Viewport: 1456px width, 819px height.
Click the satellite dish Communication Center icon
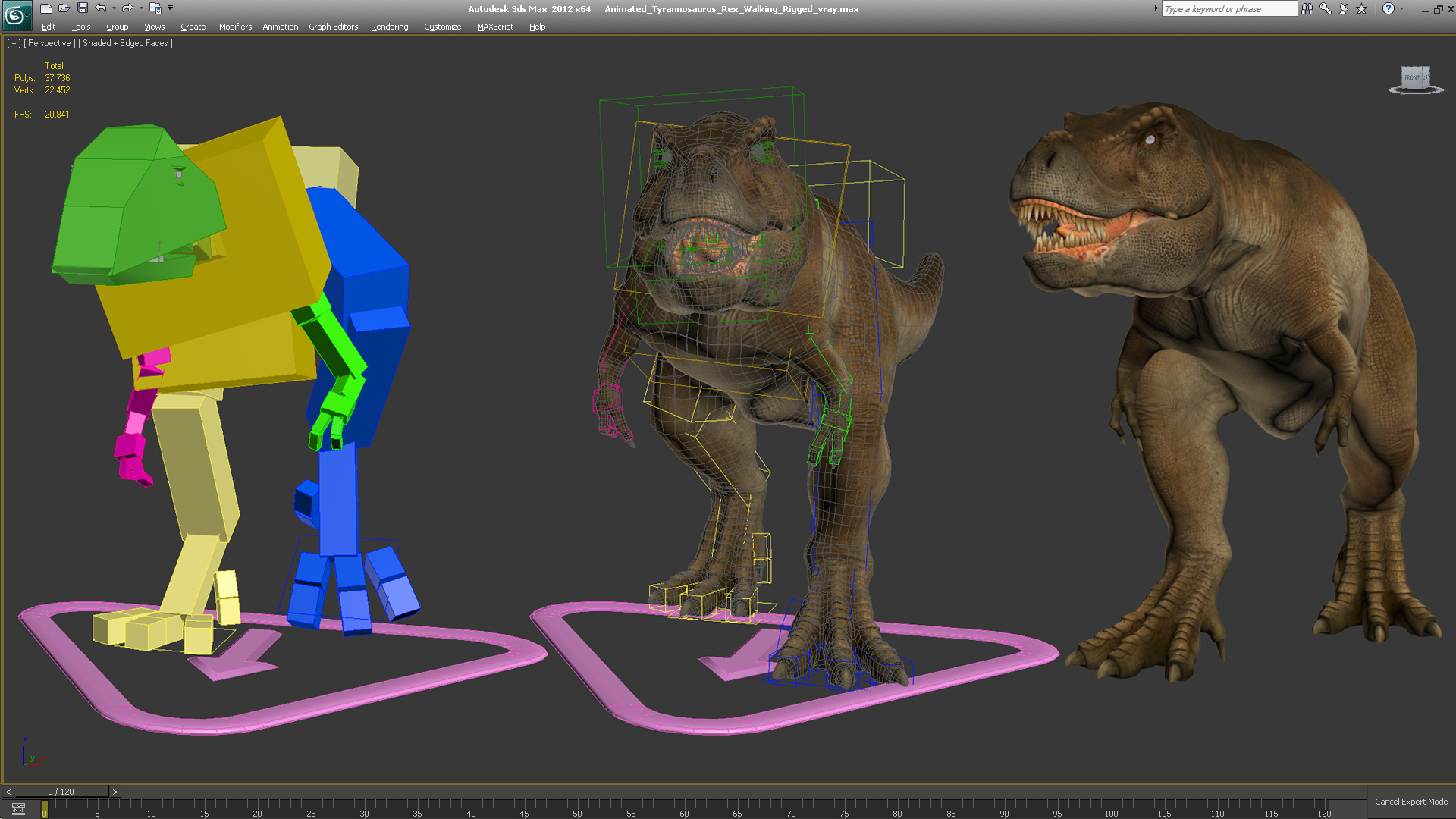click(x=1344, y=8)
